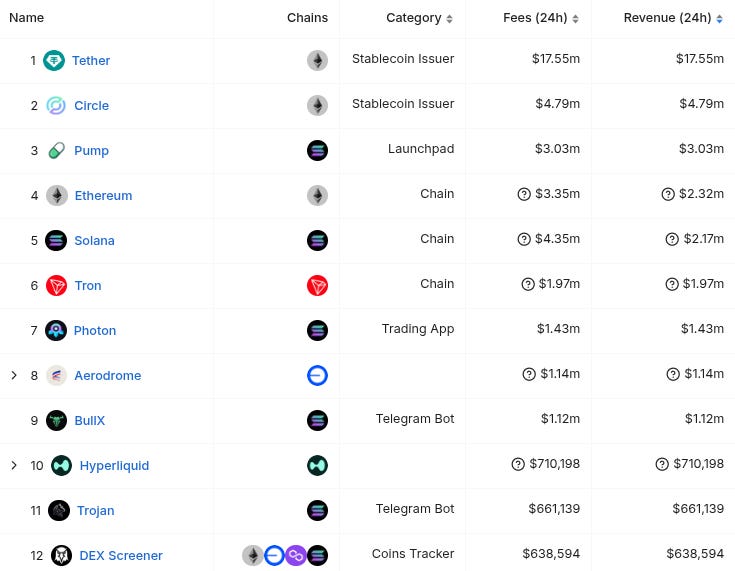Open the Hyperliquid protocol link
Screen dimensions: 735x571
[114, 466]
